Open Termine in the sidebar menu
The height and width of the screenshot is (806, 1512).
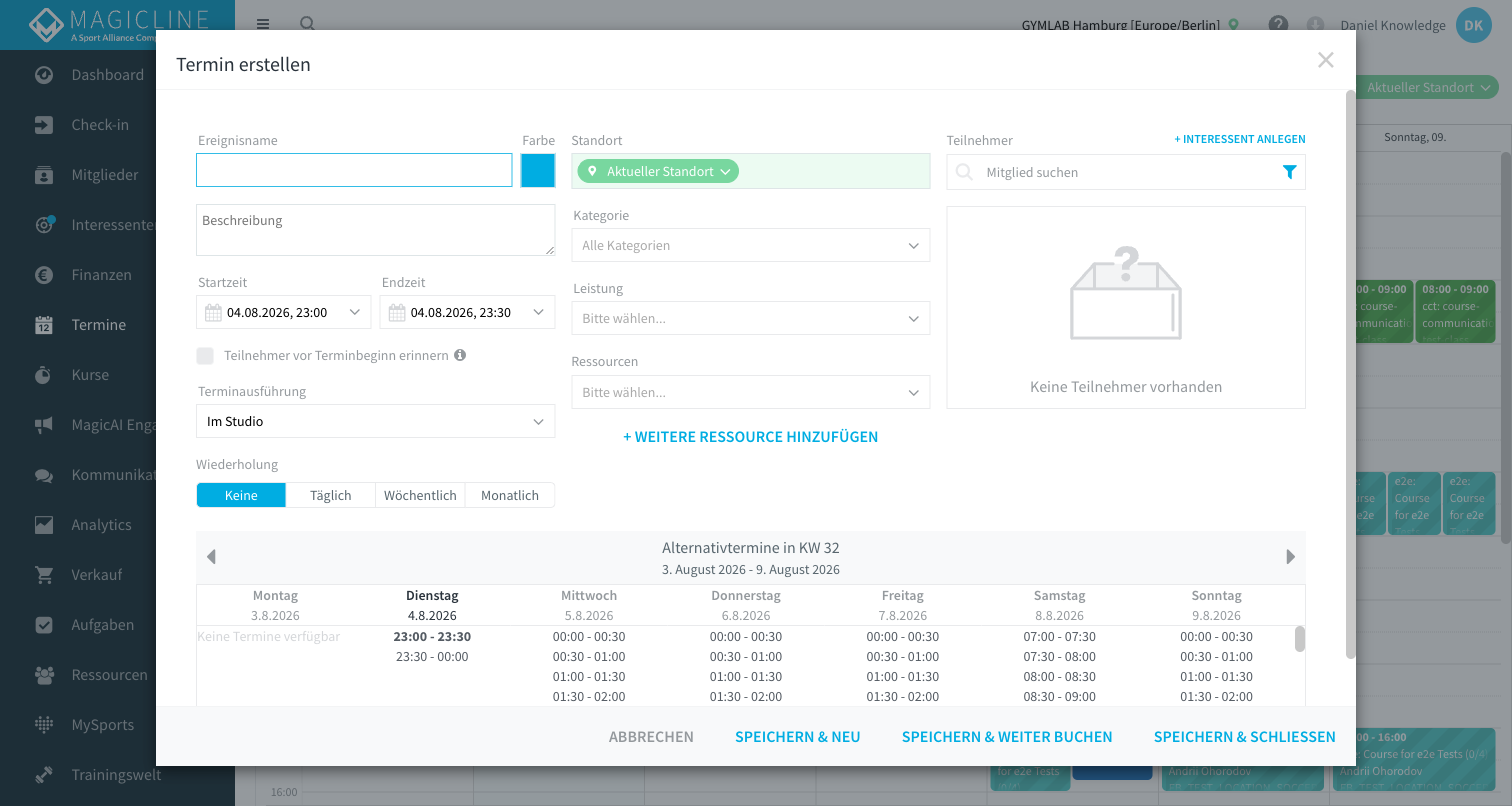[x=99, y=325]
